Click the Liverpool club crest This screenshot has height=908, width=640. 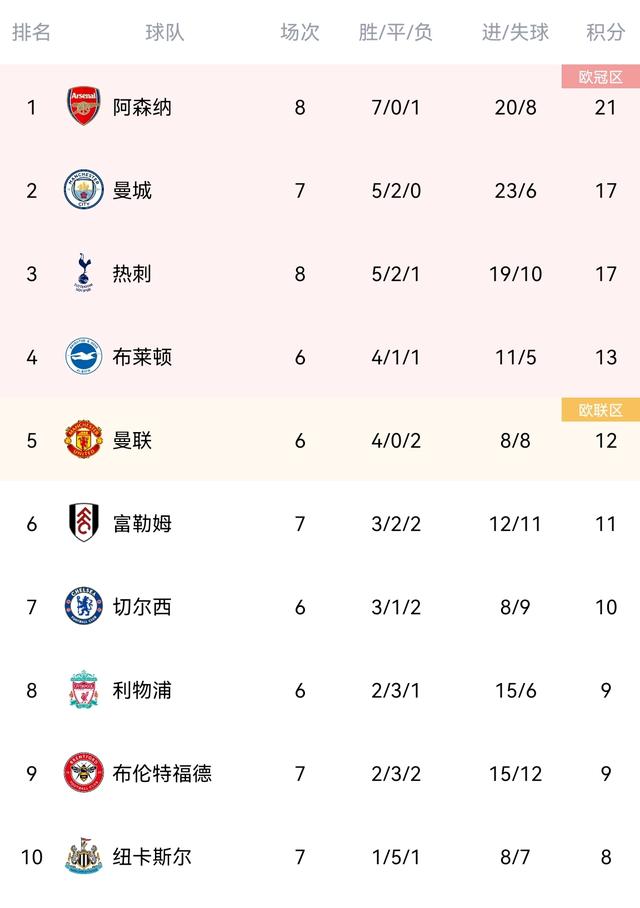(84, 690)
